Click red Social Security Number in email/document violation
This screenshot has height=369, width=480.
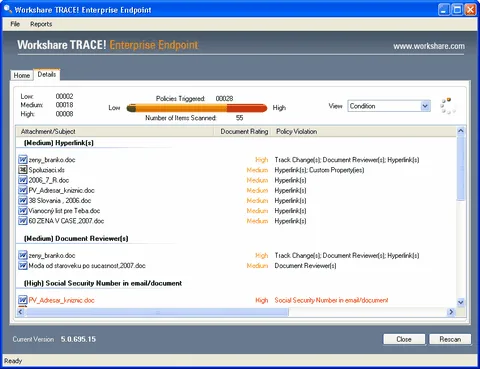point(331,300)
